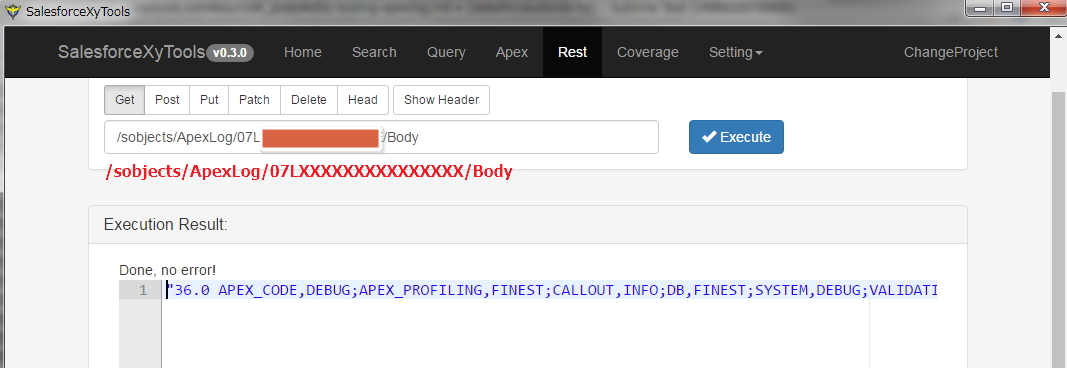This screenshot has height=368, width=1067.
Task: Select the Post request method
Action: 167,100
